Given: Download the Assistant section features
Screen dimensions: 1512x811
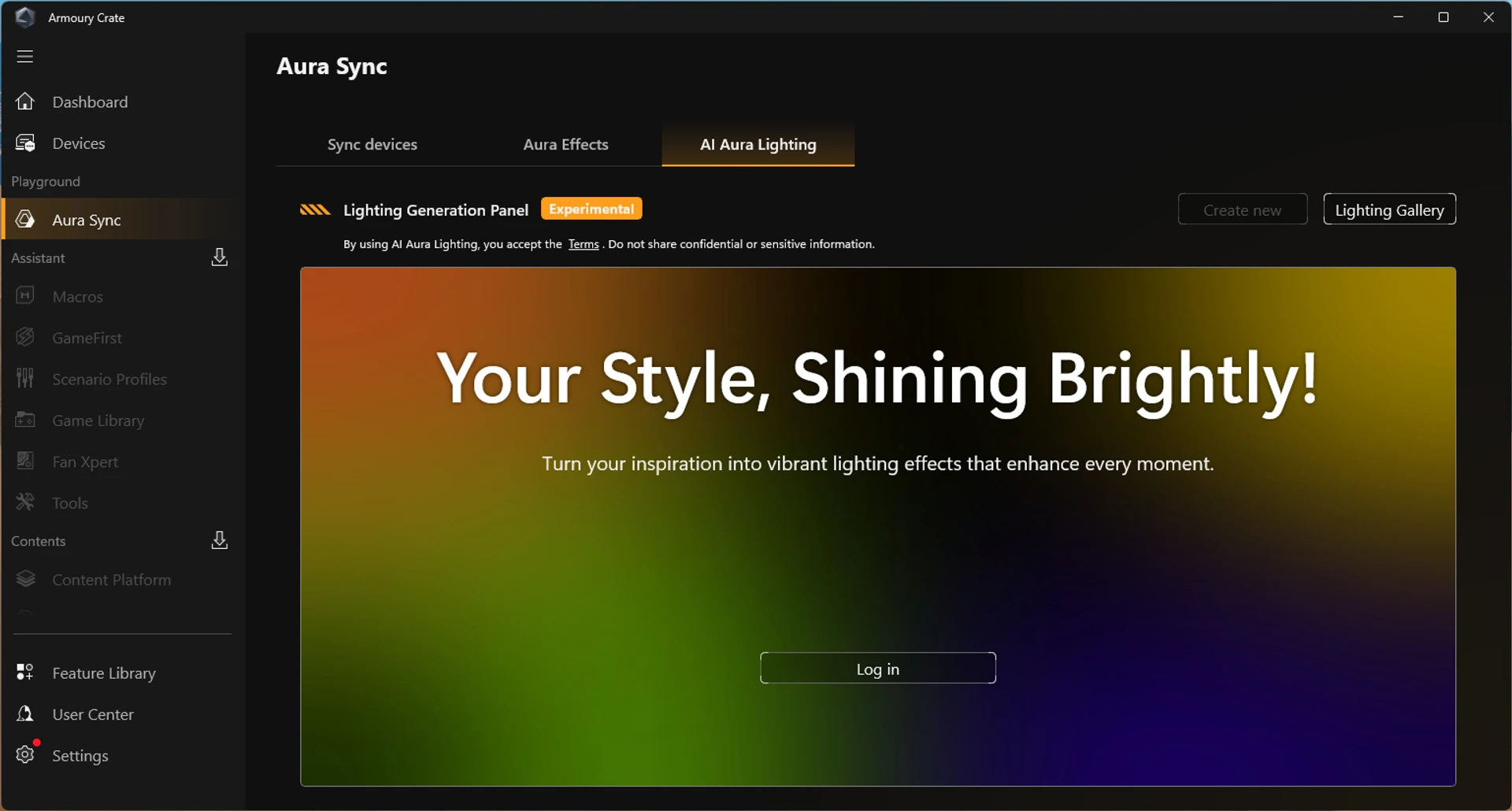Looking at the screenshot, I should click(220, 257).
